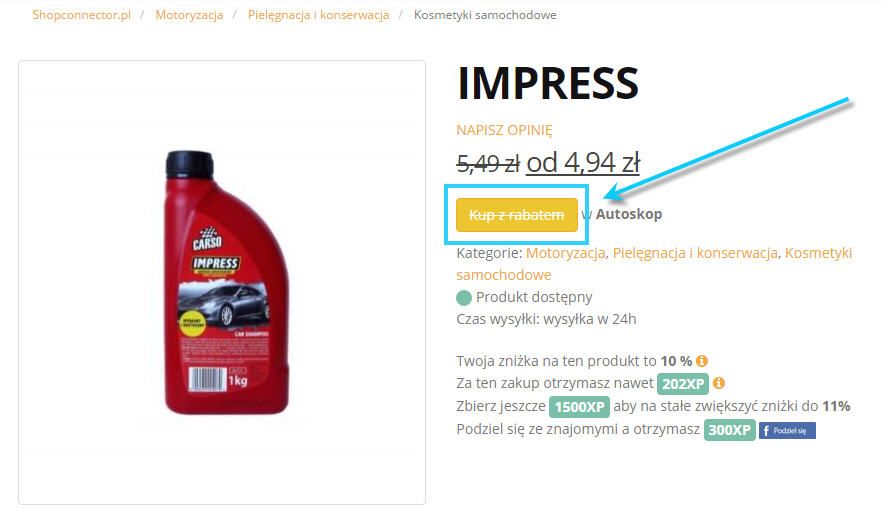Click the info icon next to 202XP badge
Screen dimensions: 885x511
pyautogui.click(x=718, y=383)
